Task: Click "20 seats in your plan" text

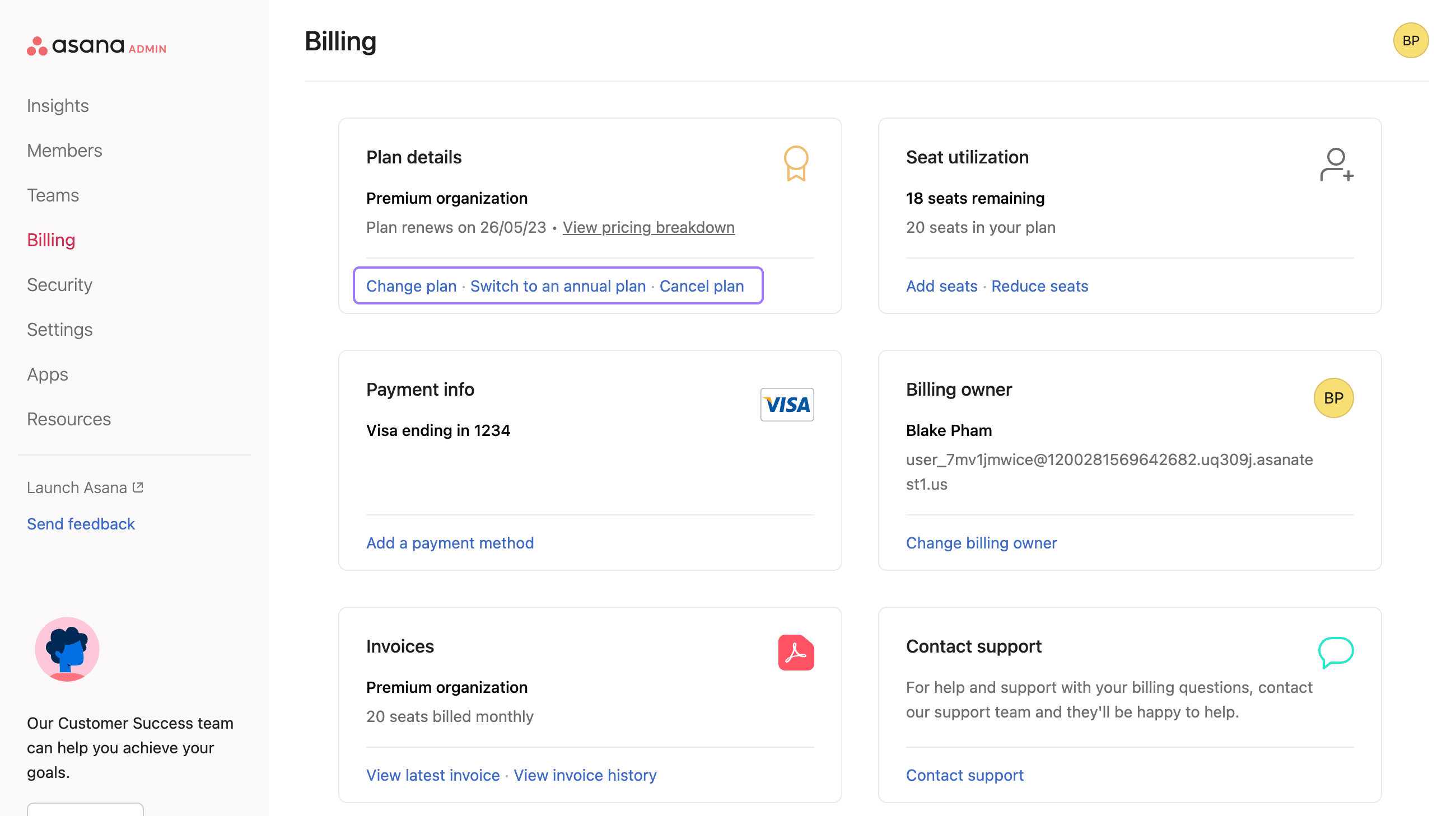Action: click(980, 227)
